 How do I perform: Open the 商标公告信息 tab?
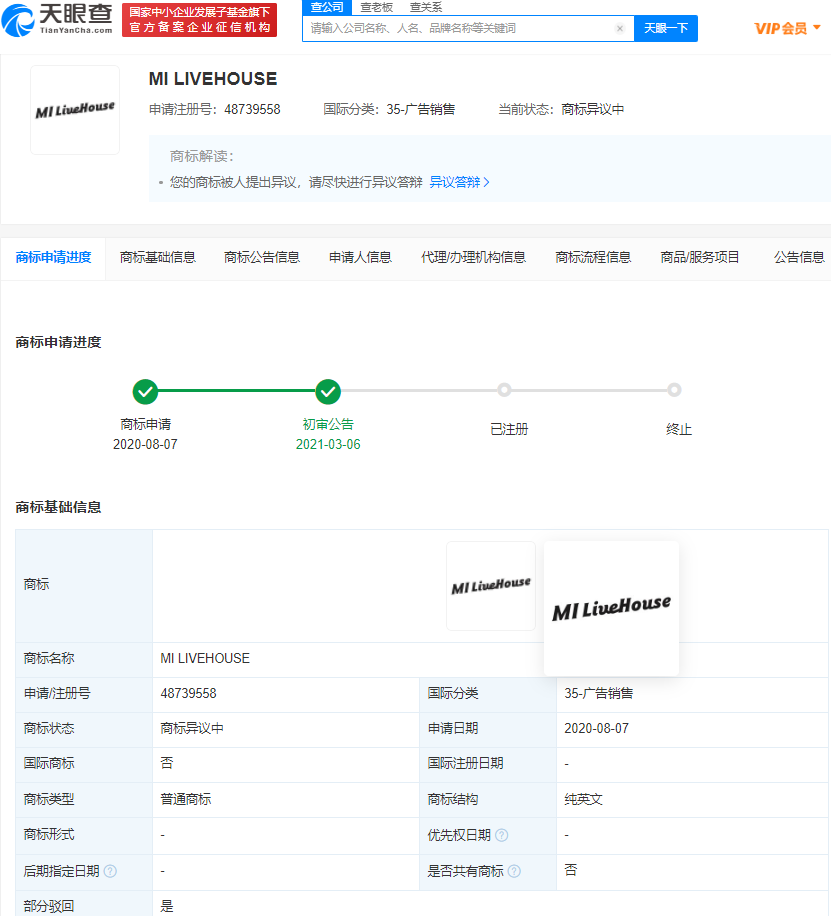[x=262, y=258]
